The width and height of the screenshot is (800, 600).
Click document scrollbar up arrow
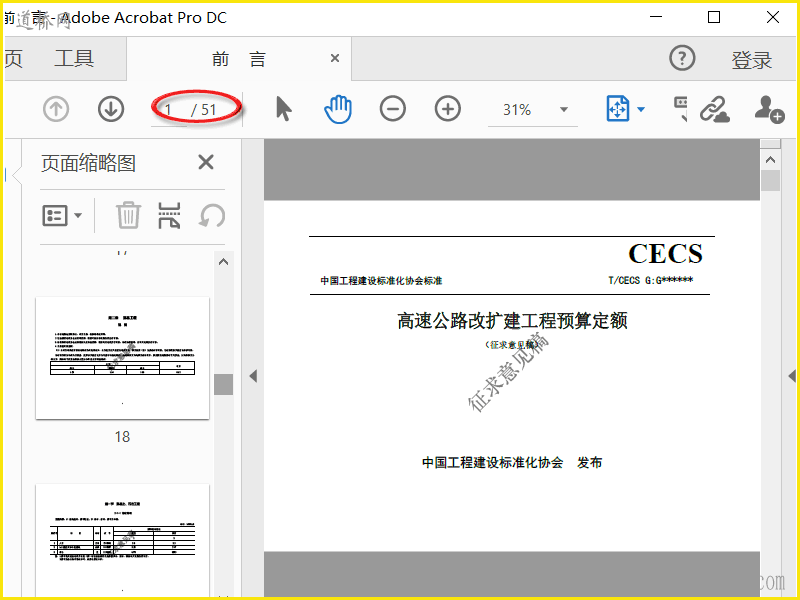click(770, 160)
